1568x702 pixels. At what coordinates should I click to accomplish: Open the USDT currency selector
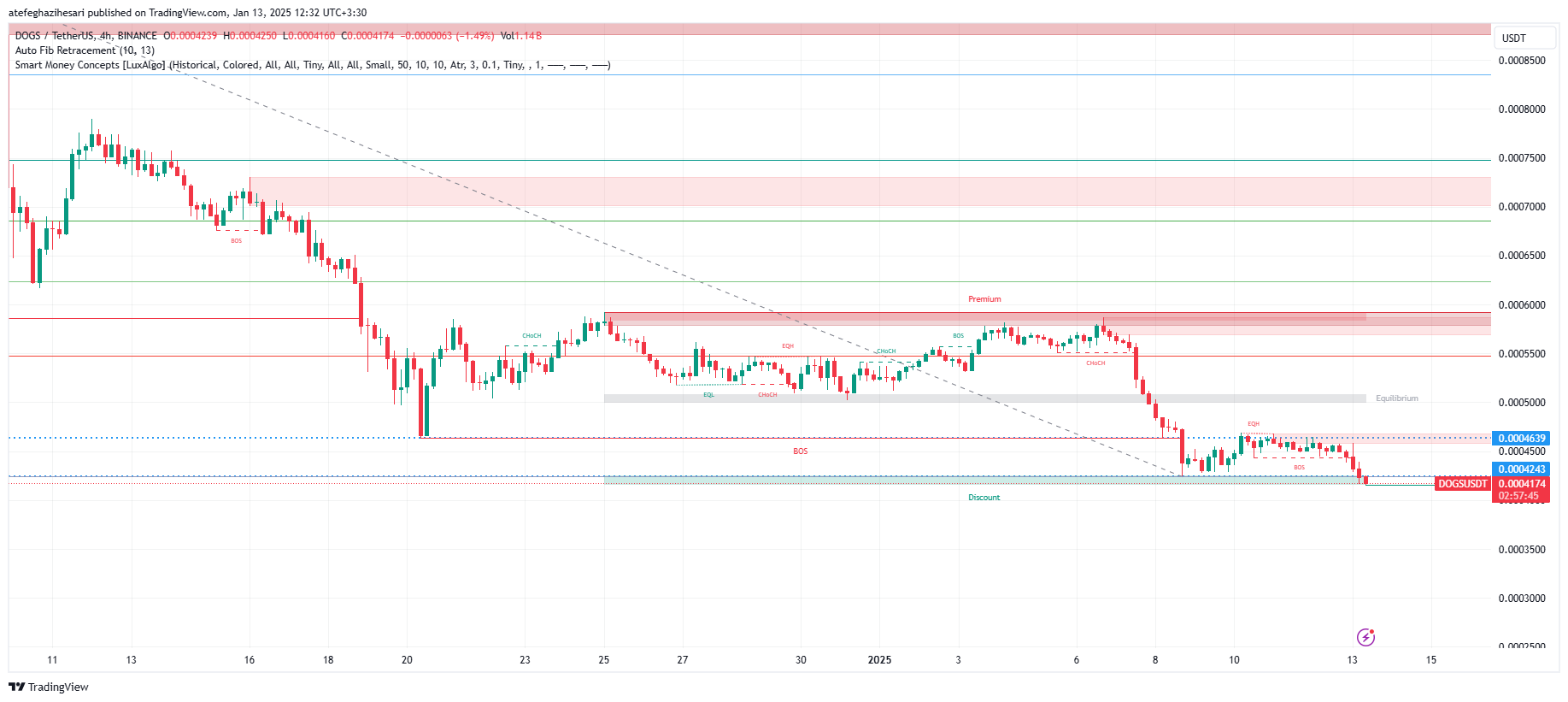pos(1525,38)
